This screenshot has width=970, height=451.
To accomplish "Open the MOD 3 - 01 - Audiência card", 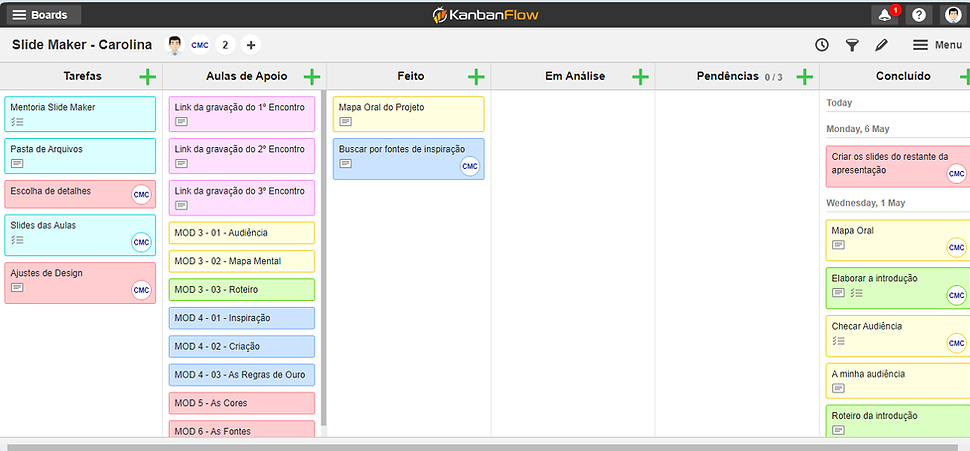I will click(241, 233).
